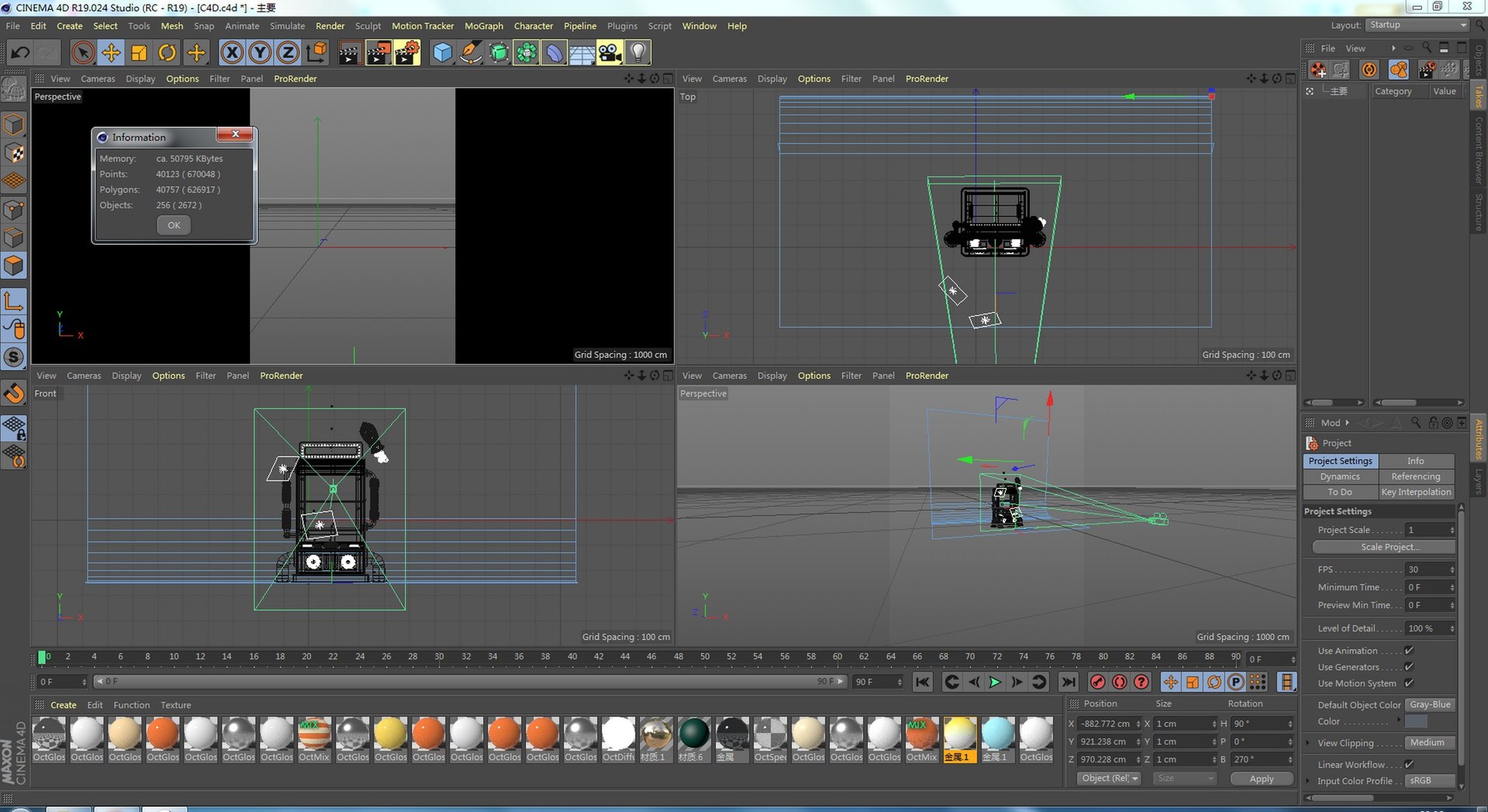Open the Spline Pen tool
Viewport: 1488px width, 812px height.
[470, 53]
